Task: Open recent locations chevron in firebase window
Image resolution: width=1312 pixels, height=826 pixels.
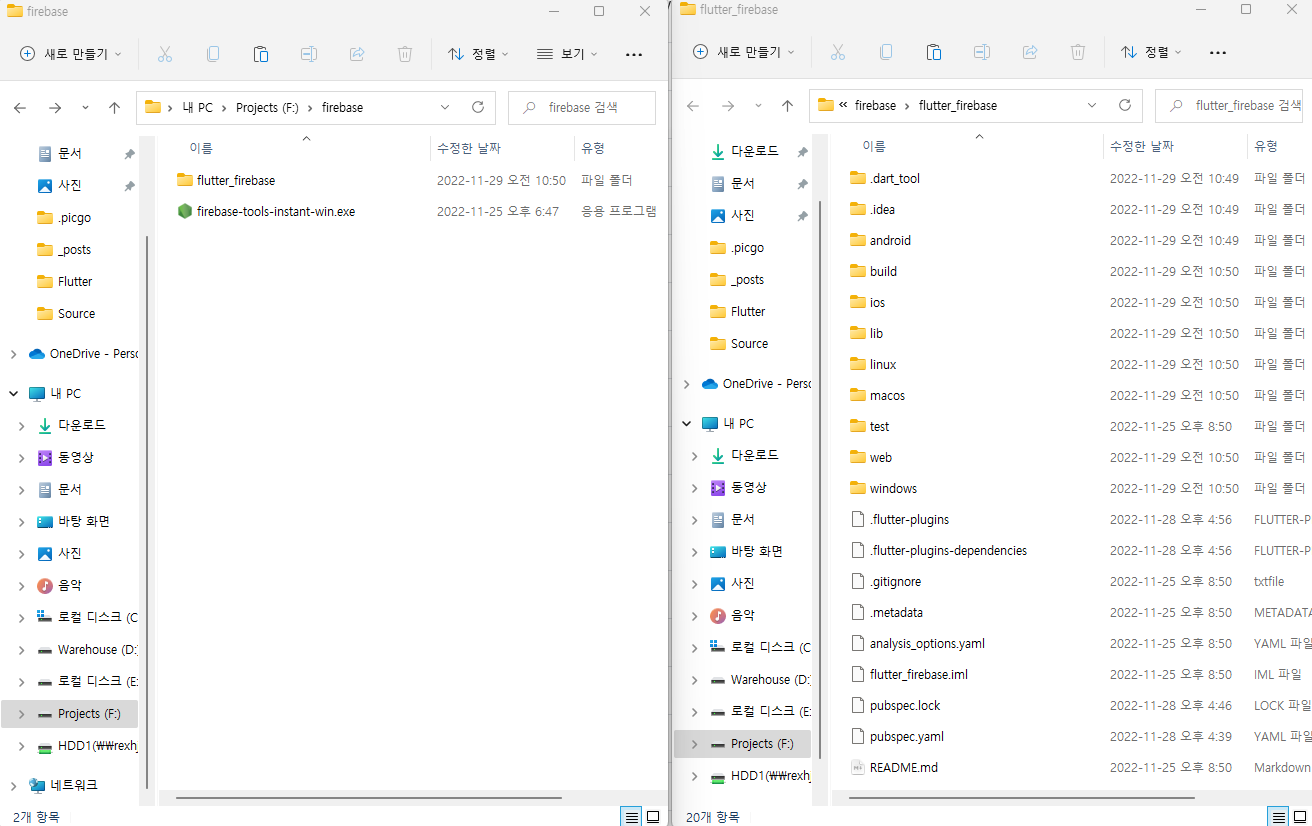Action: coord(85,107)
